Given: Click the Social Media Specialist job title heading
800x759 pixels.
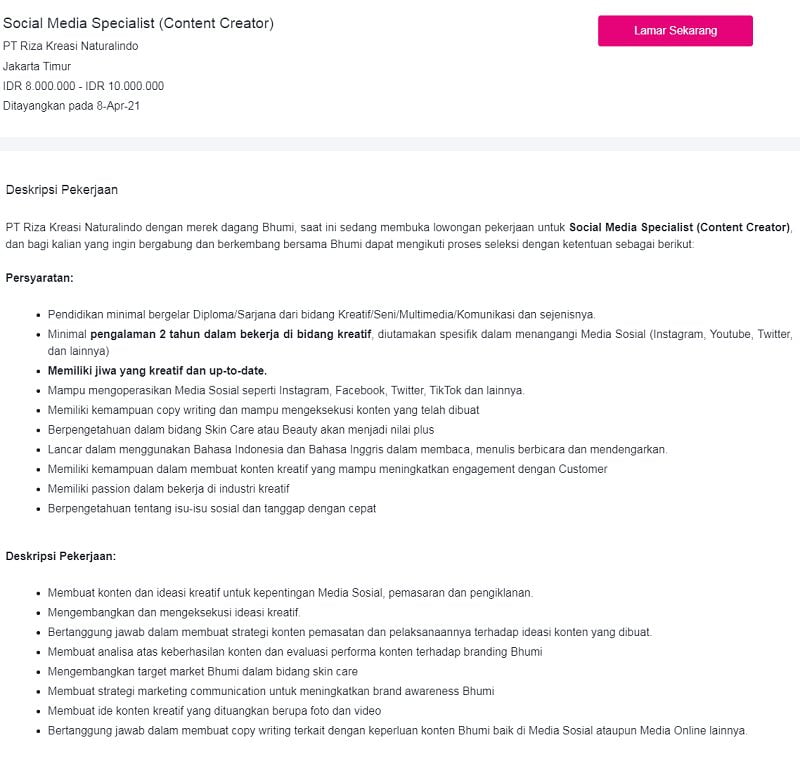Looking at the screenshot, I should pyautogui.click(x=138, y=23).
